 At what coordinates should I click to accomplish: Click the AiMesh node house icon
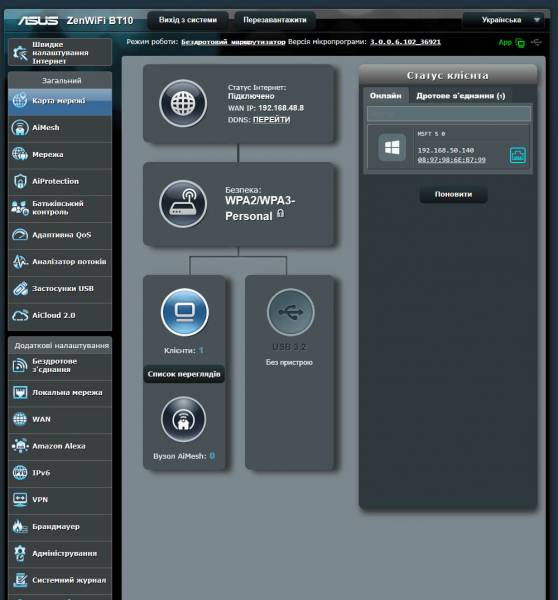184,419
